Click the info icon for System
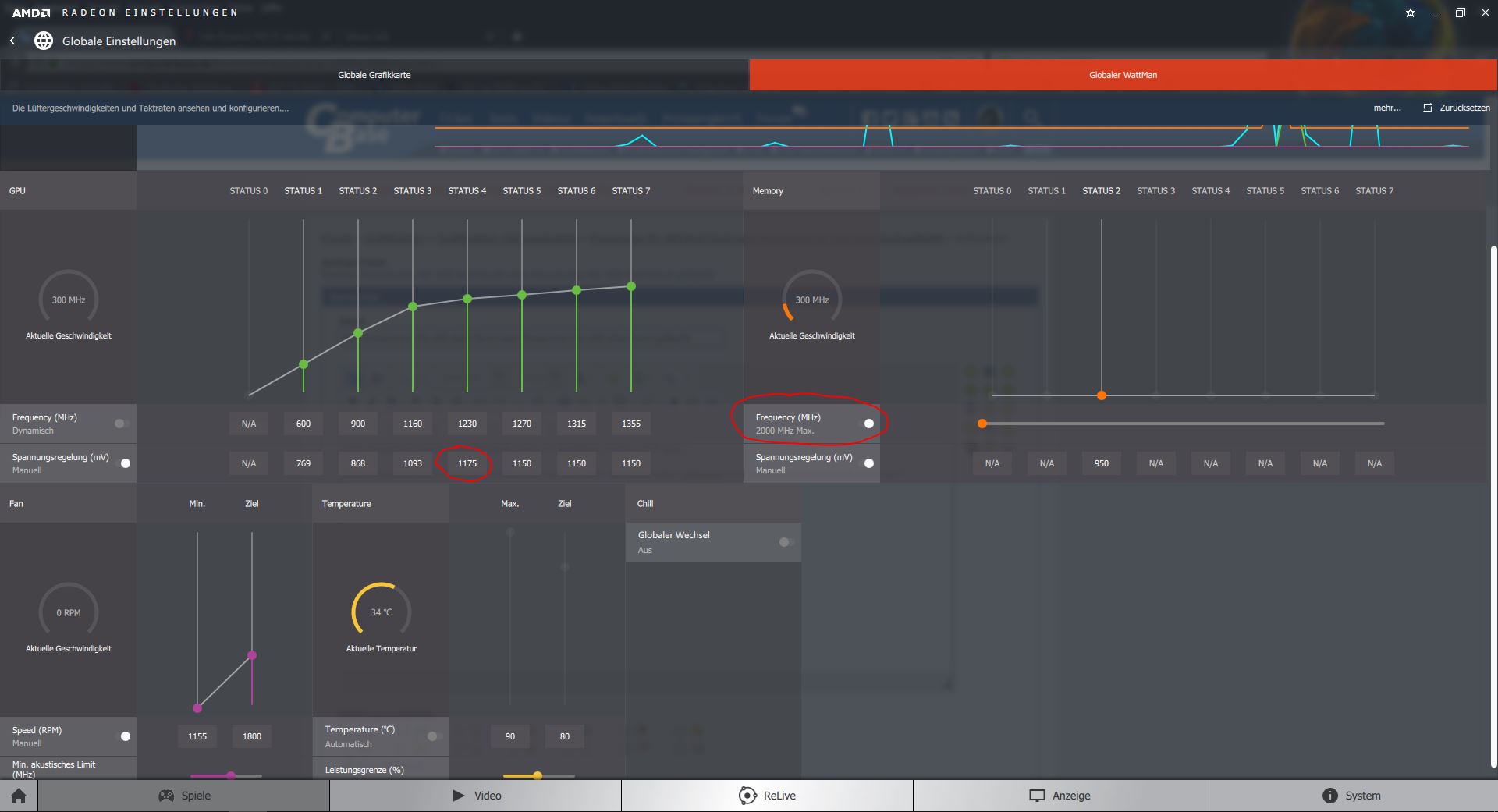1498x812 pixels. [x=1330, y=796]
